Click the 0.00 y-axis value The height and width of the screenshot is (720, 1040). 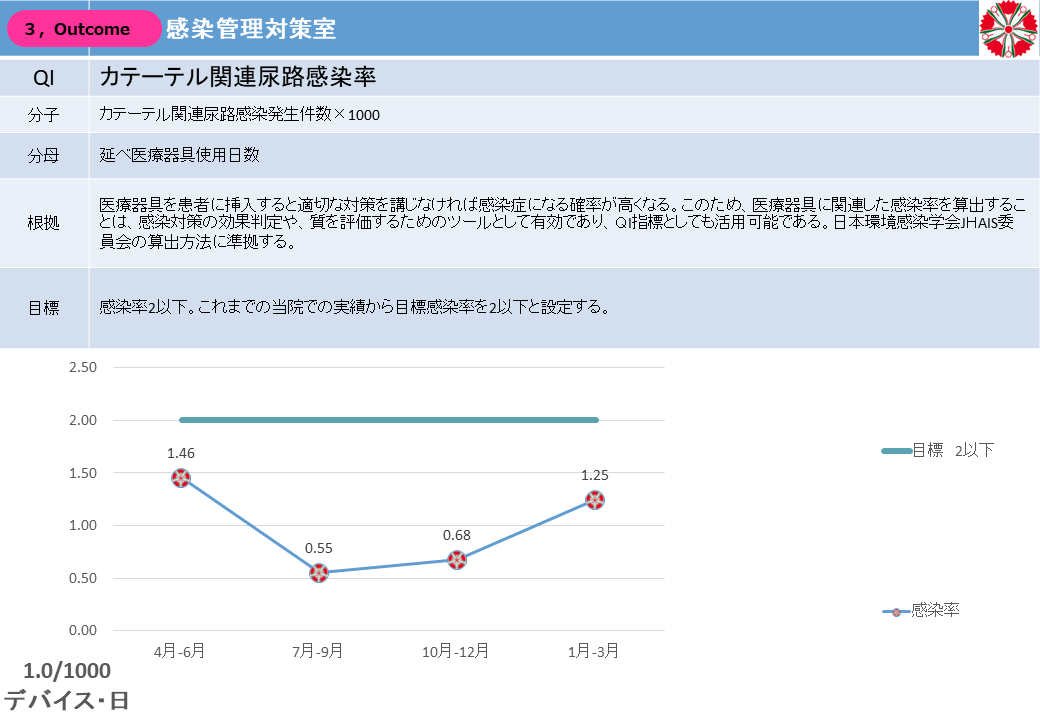pyautogui.click(x=83, y=630)
